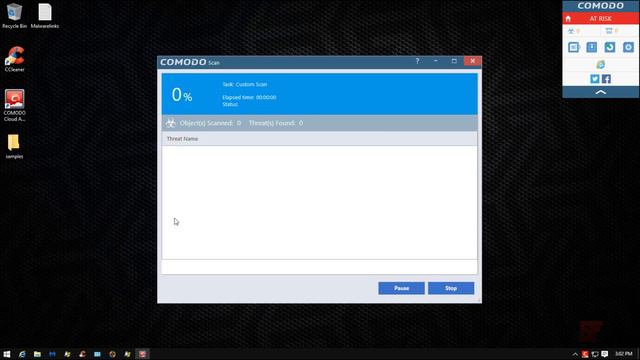This screenshot has height=360, width=640.
Task: Select the Malwarelinks file on desktop
Action: [45, 16]
